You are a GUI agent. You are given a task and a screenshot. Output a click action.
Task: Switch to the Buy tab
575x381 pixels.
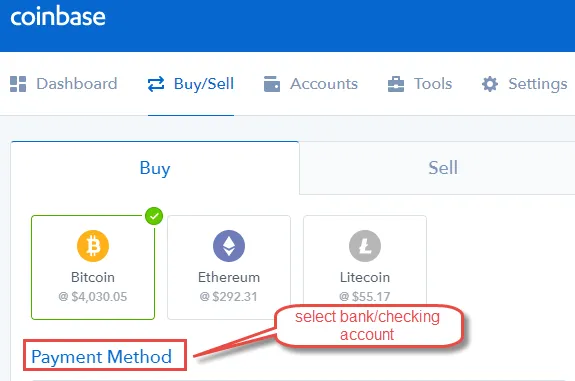point(155,168)
